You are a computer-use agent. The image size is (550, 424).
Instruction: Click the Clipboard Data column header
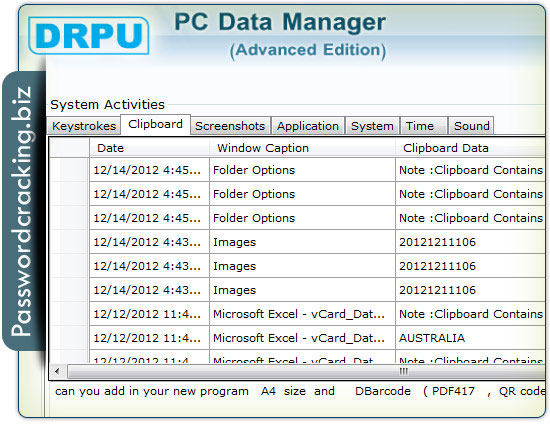coord(470,148)
